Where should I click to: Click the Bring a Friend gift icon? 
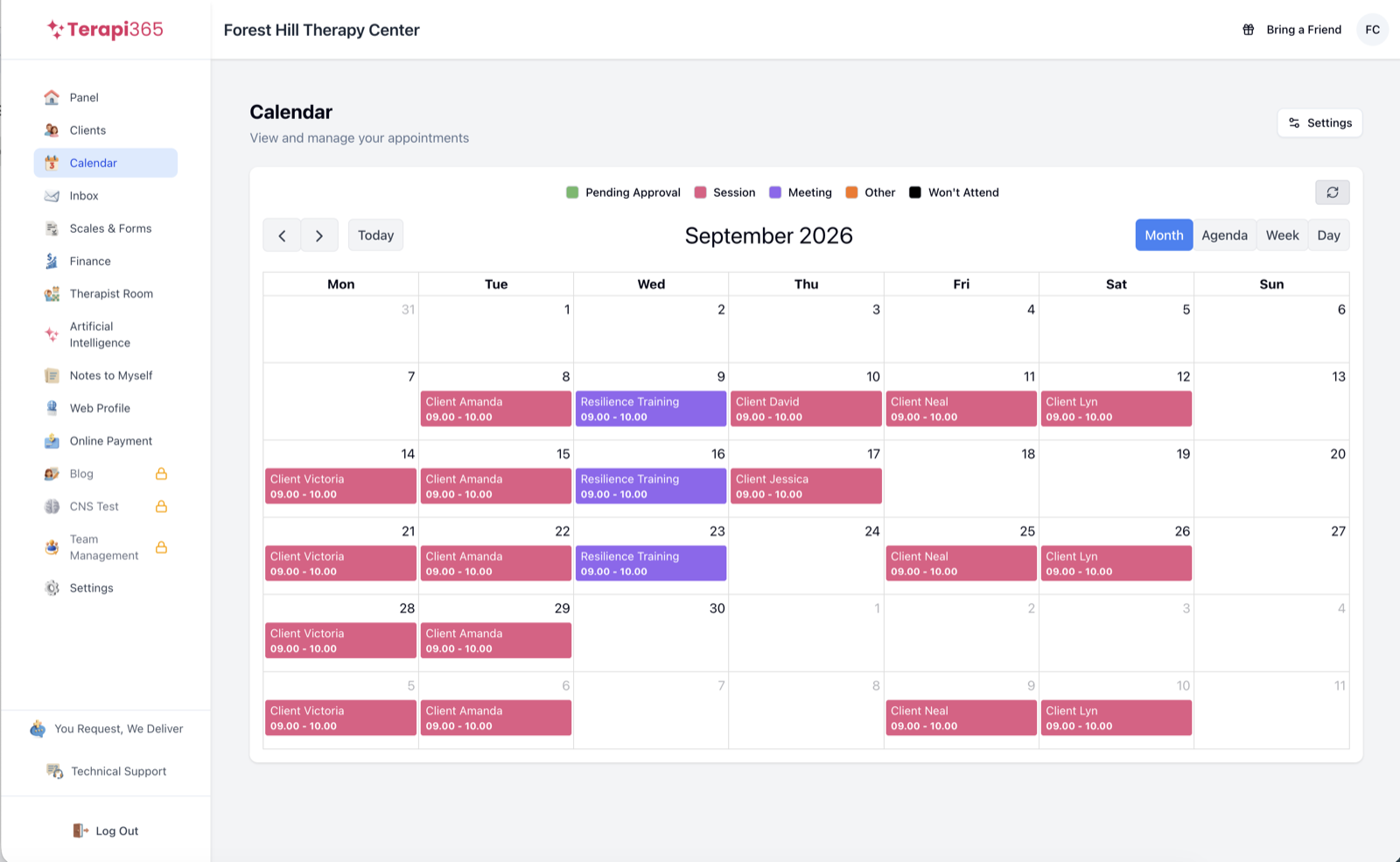coord(1249,30)
